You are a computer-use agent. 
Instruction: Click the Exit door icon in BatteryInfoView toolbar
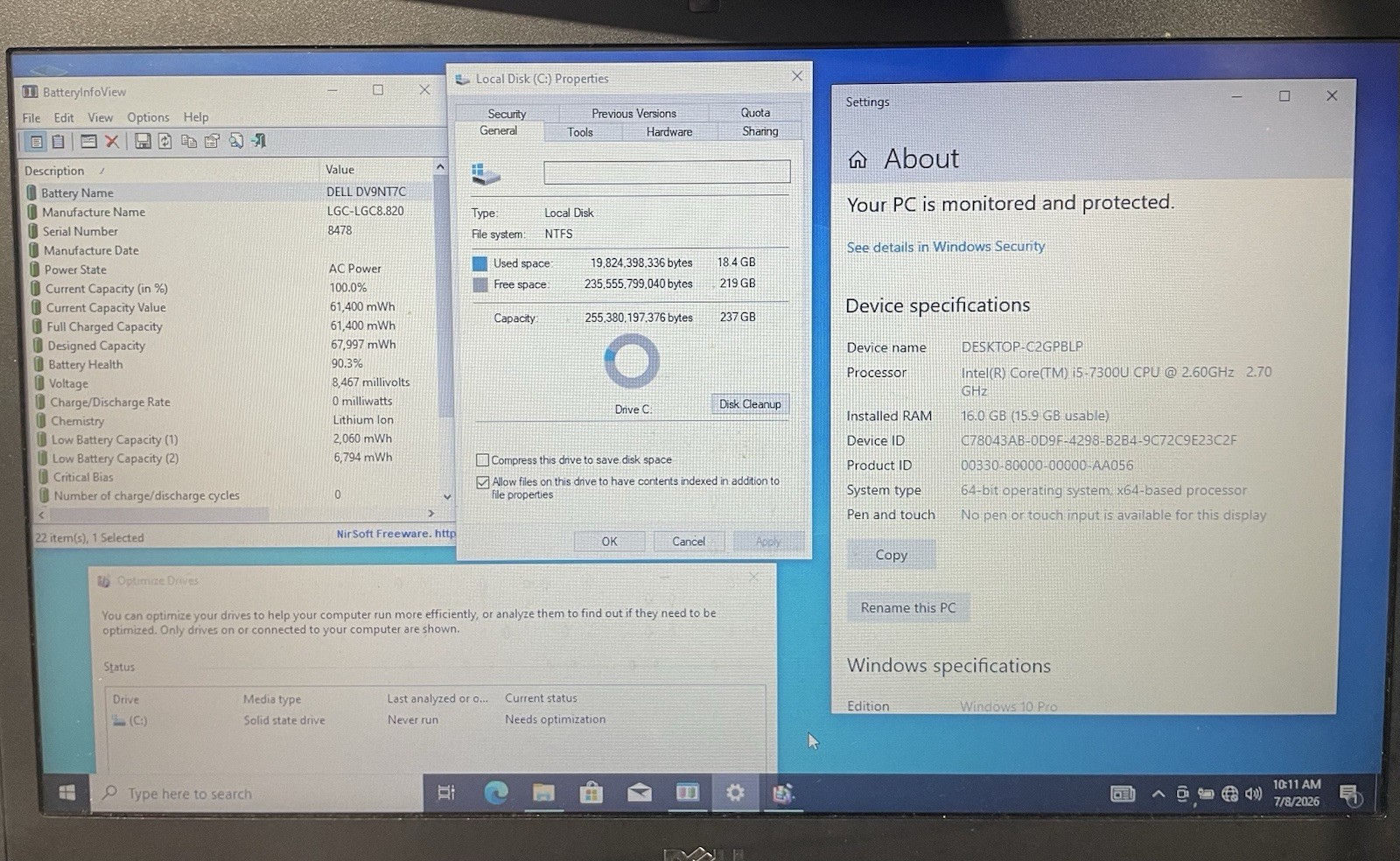click(259, 140)
